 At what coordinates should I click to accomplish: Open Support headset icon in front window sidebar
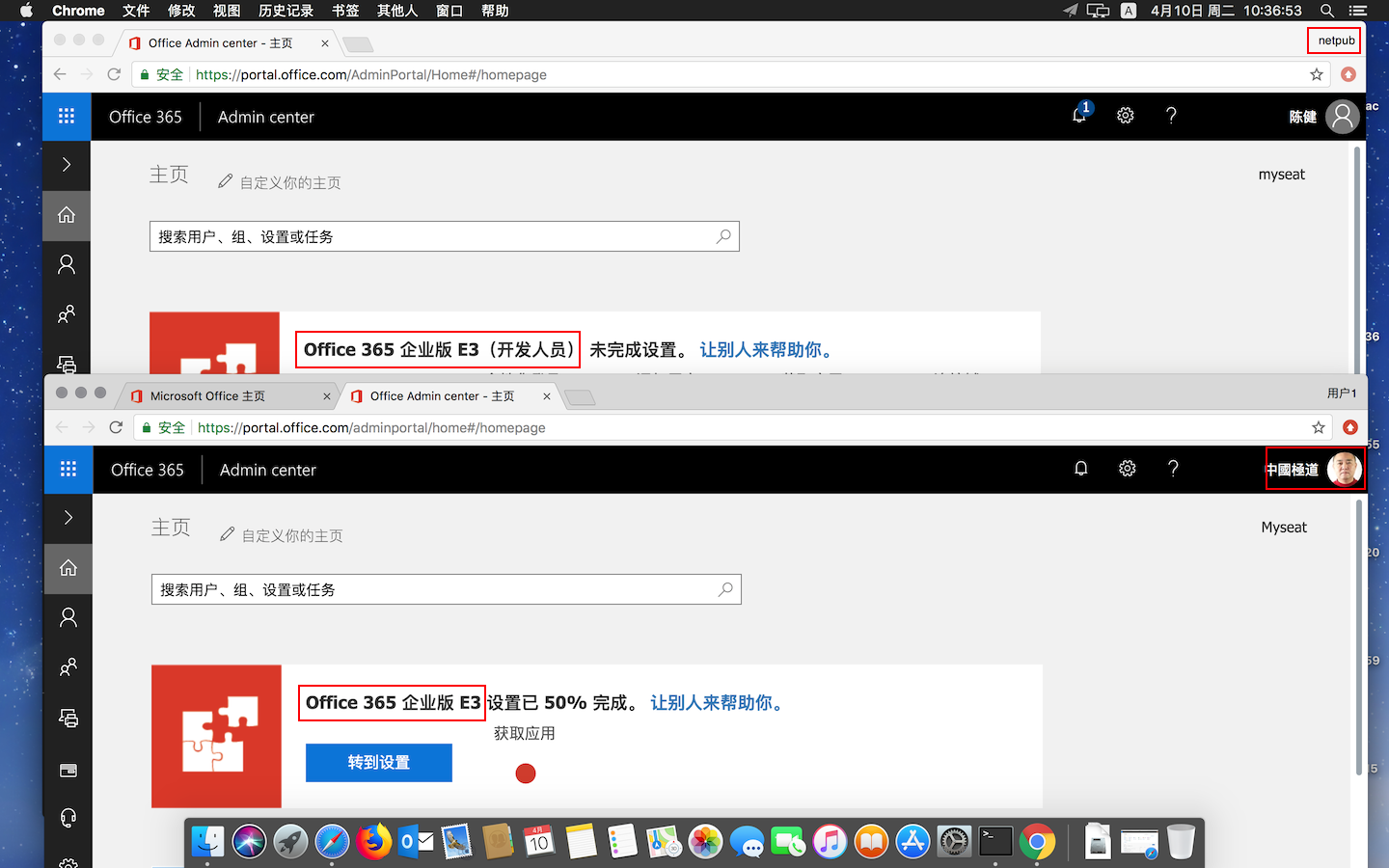(x=68, y=818)
